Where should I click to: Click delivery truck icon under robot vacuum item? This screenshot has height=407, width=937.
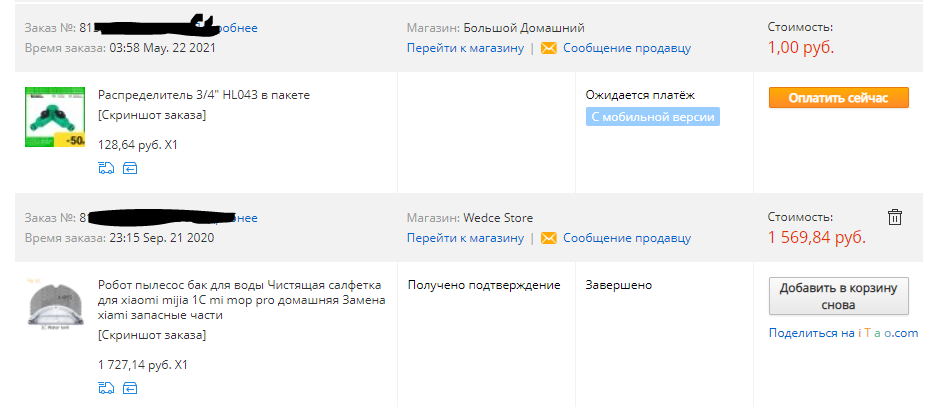click(106, 388)
